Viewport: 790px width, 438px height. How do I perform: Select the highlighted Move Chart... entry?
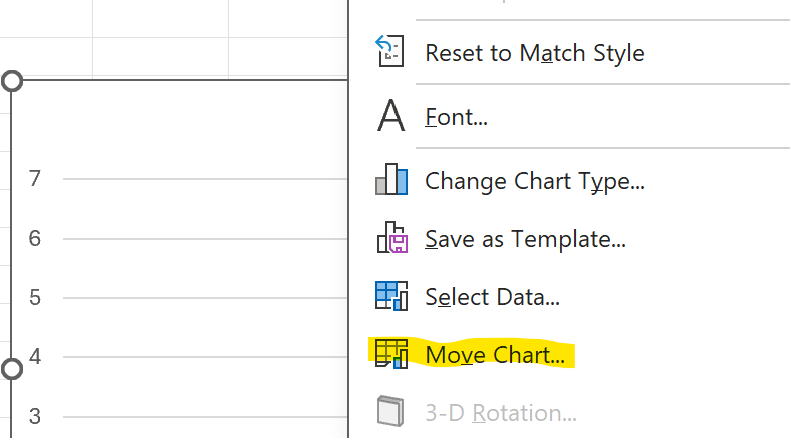pos(495,354)
